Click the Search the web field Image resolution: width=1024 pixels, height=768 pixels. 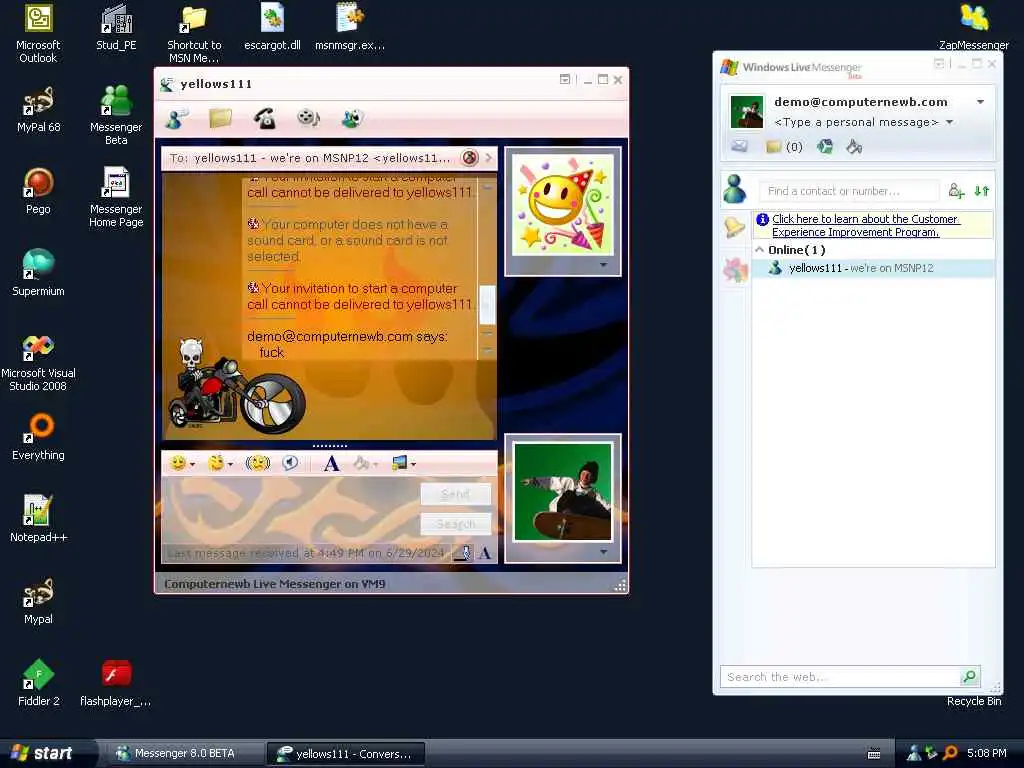pos(839,677)
